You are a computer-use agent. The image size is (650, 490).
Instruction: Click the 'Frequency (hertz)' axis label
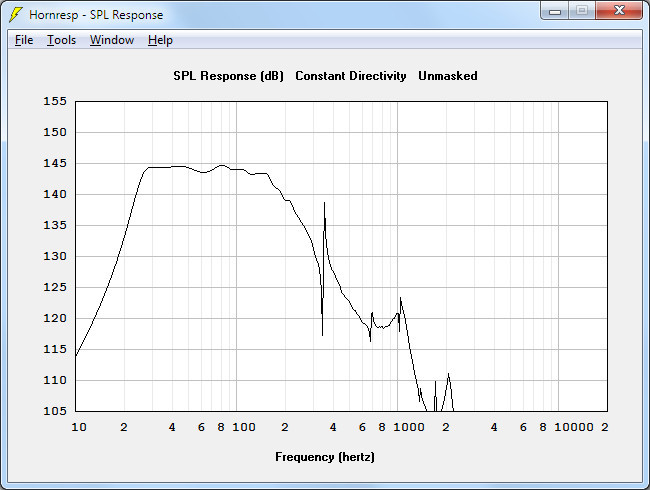tap(325, 457)
